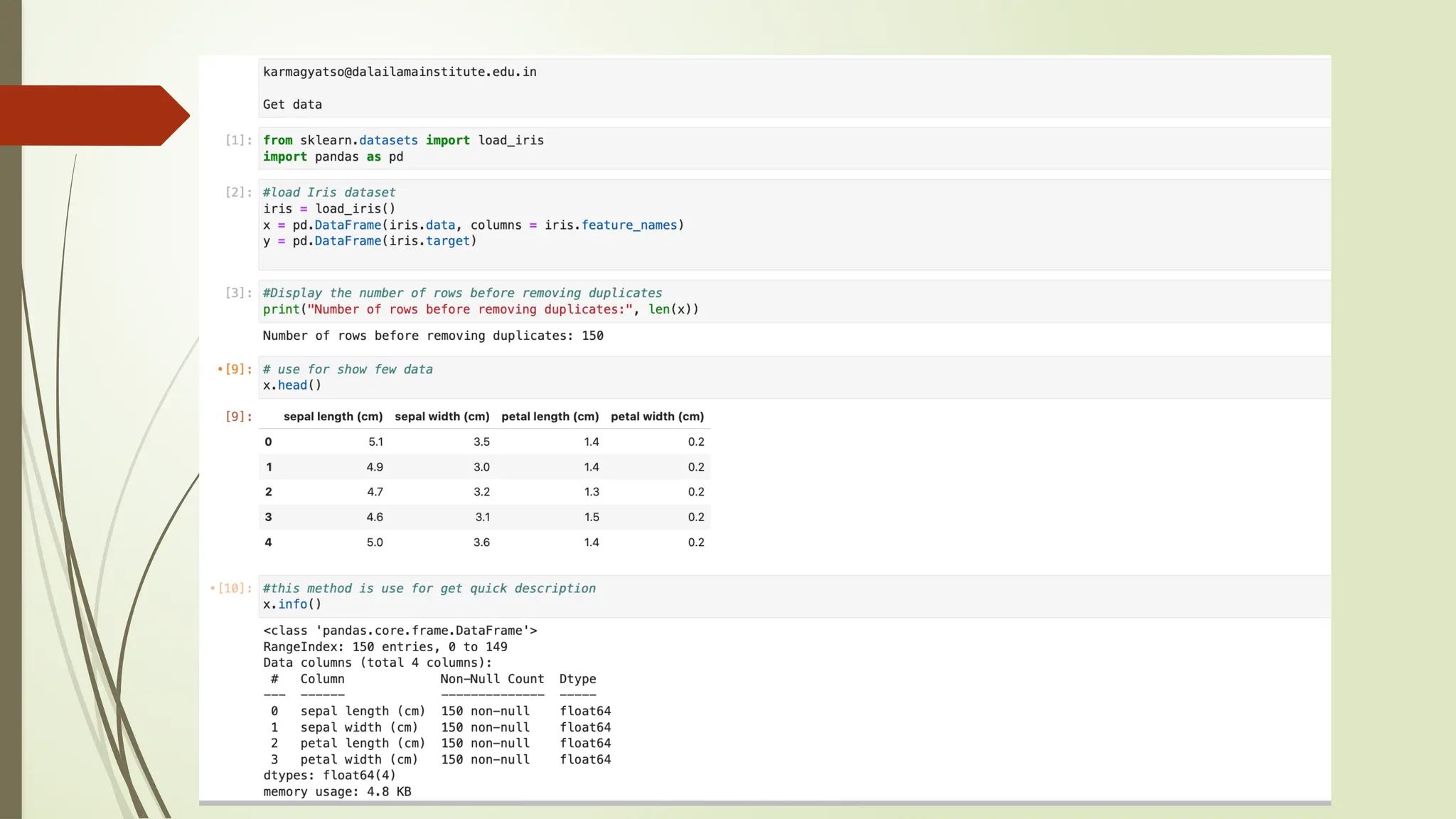Screen dimensions: 1456x819
Task: Select input prompt [2] of load cell
Action: (238, 192)
